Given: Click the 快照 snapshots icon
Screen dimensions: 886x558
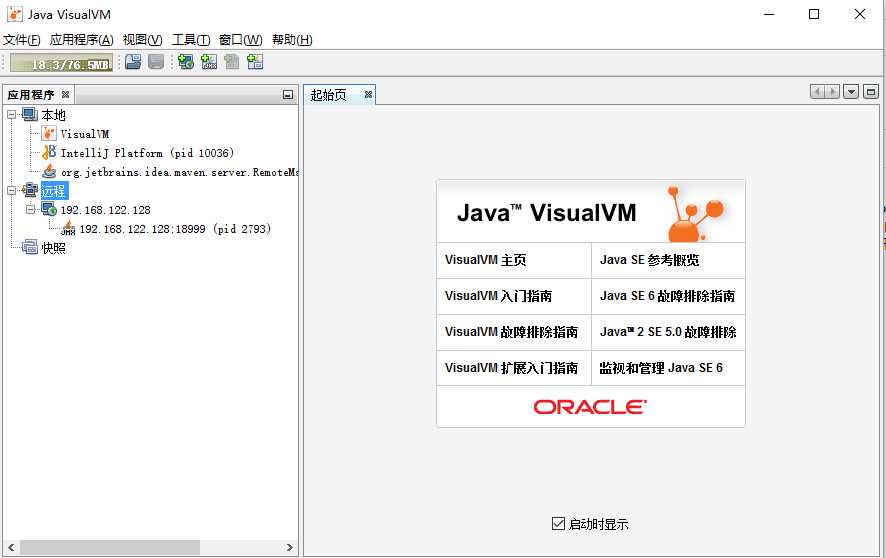Looking at the screenshot, I should click(30, 247).
